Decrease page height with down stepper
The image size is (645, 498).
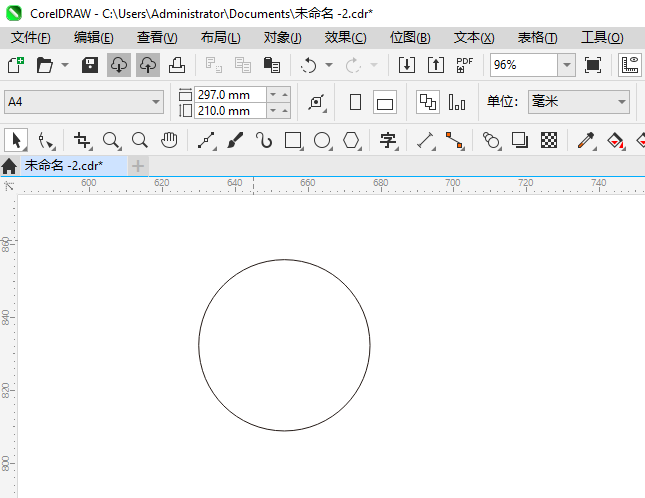pyautogui.click(x=273, y=111)
